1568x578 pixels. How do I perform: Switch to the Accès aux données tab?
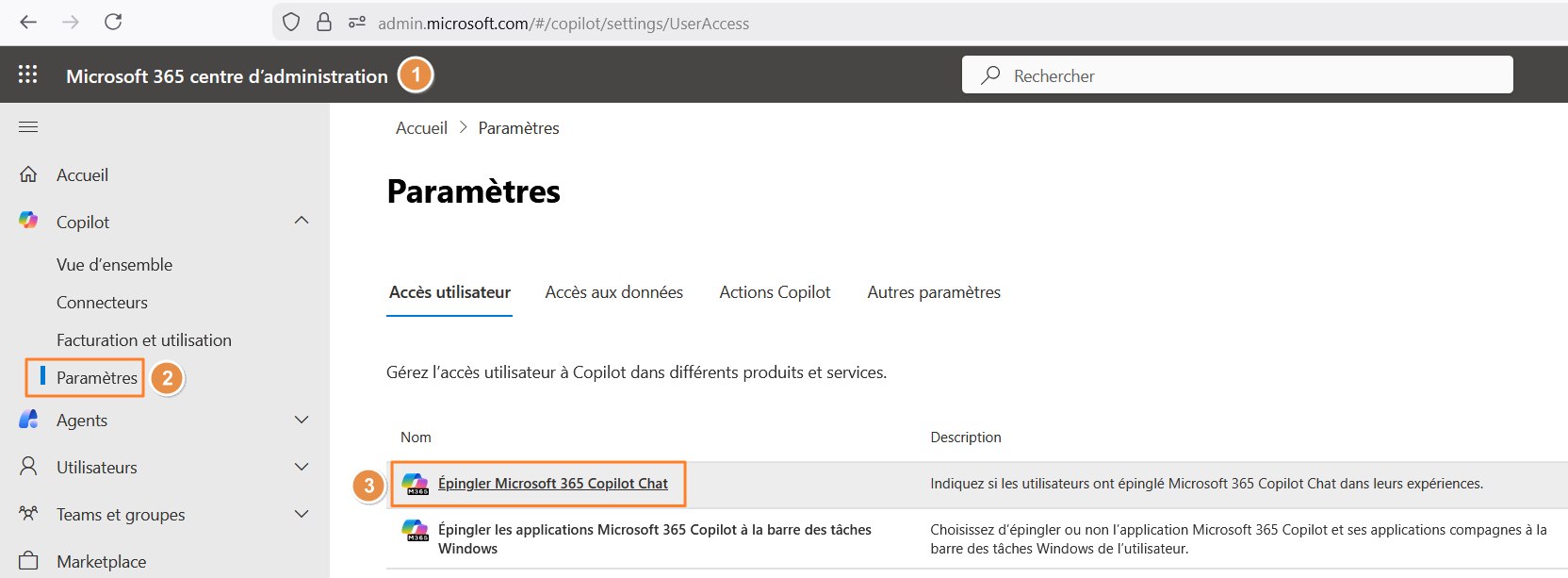pos(613,292)
